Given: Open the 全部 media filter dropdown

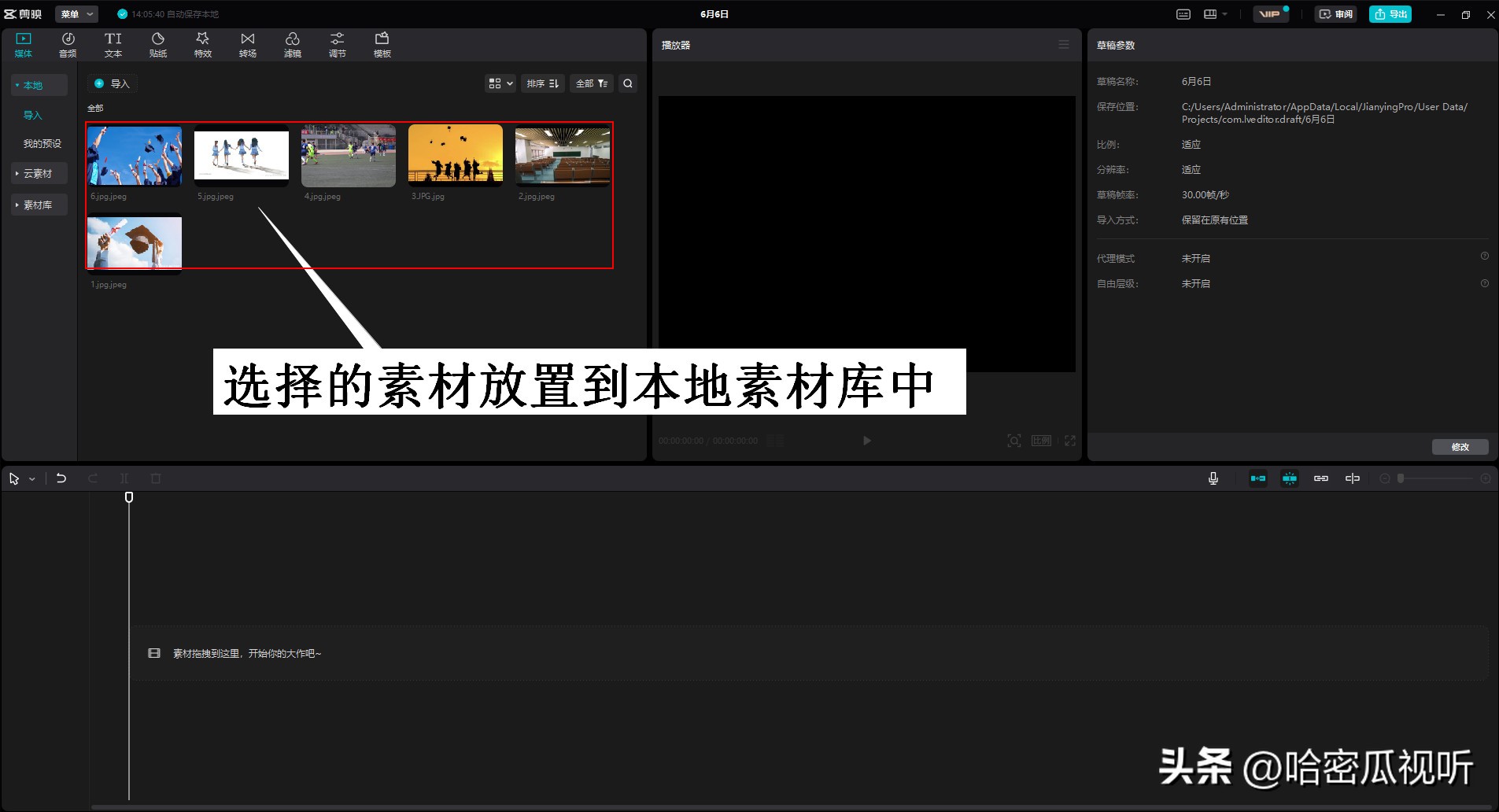Looking at the screenshot, I should tap(590, 83).
